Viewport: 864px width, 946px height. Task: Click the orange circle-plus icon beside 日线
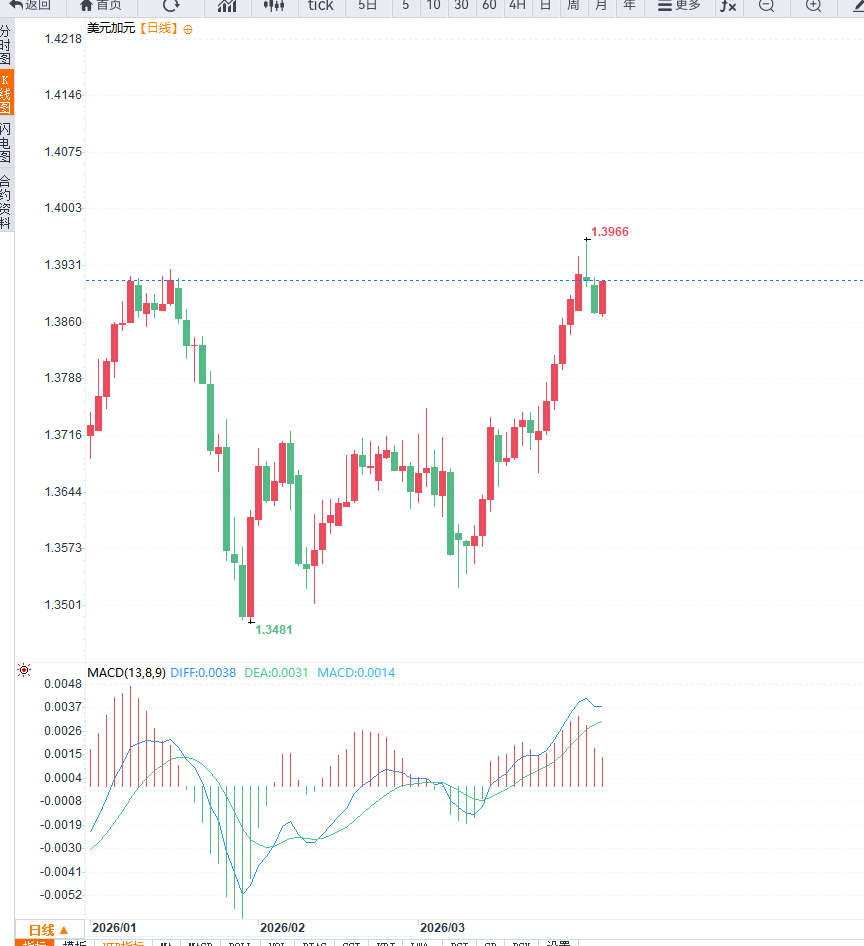[x=188, y=29]
